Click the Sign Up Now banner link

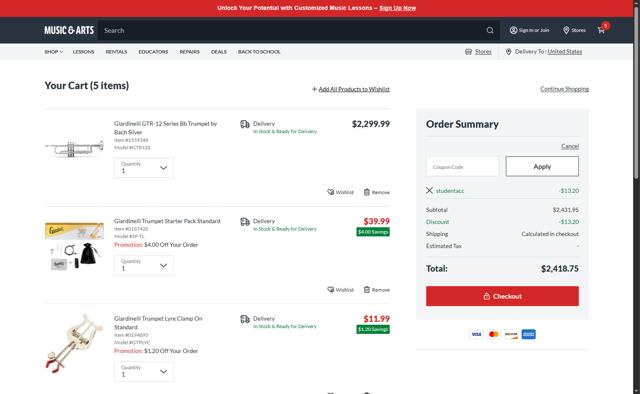pos(398,8)
